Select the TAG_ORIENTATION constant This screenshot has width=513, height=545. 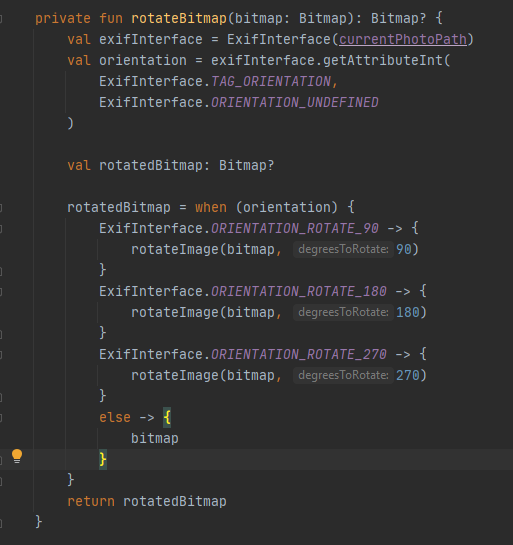[x=271, y=82]
